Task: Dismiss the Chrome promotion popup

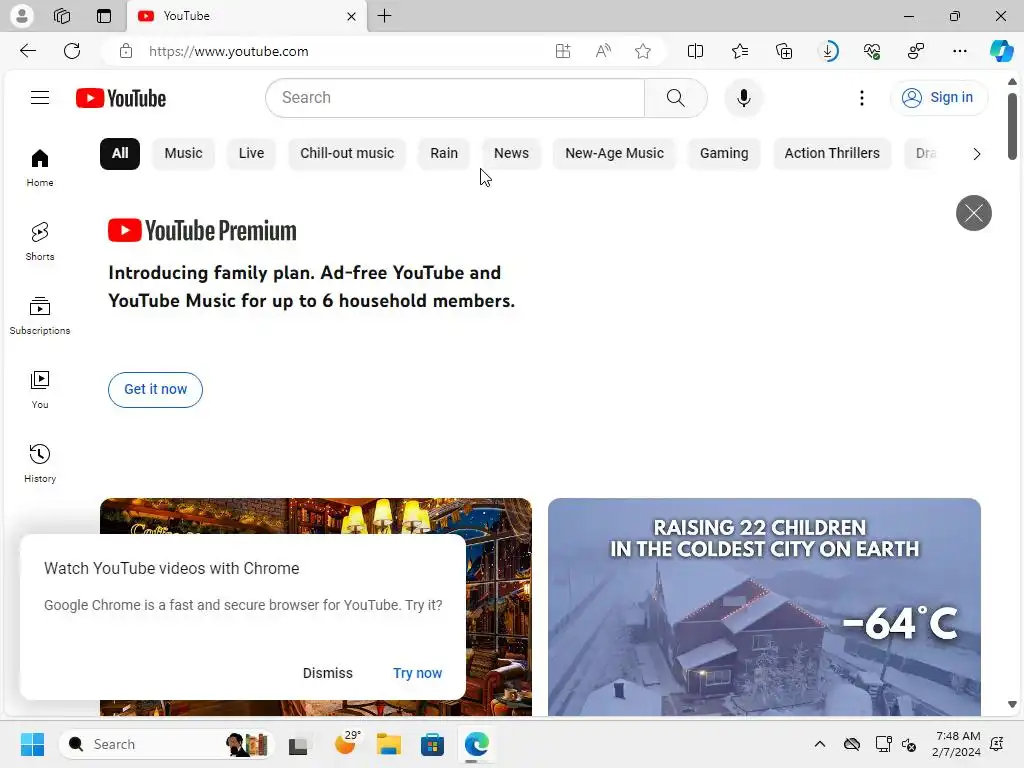Action: (x=328, y=673)
